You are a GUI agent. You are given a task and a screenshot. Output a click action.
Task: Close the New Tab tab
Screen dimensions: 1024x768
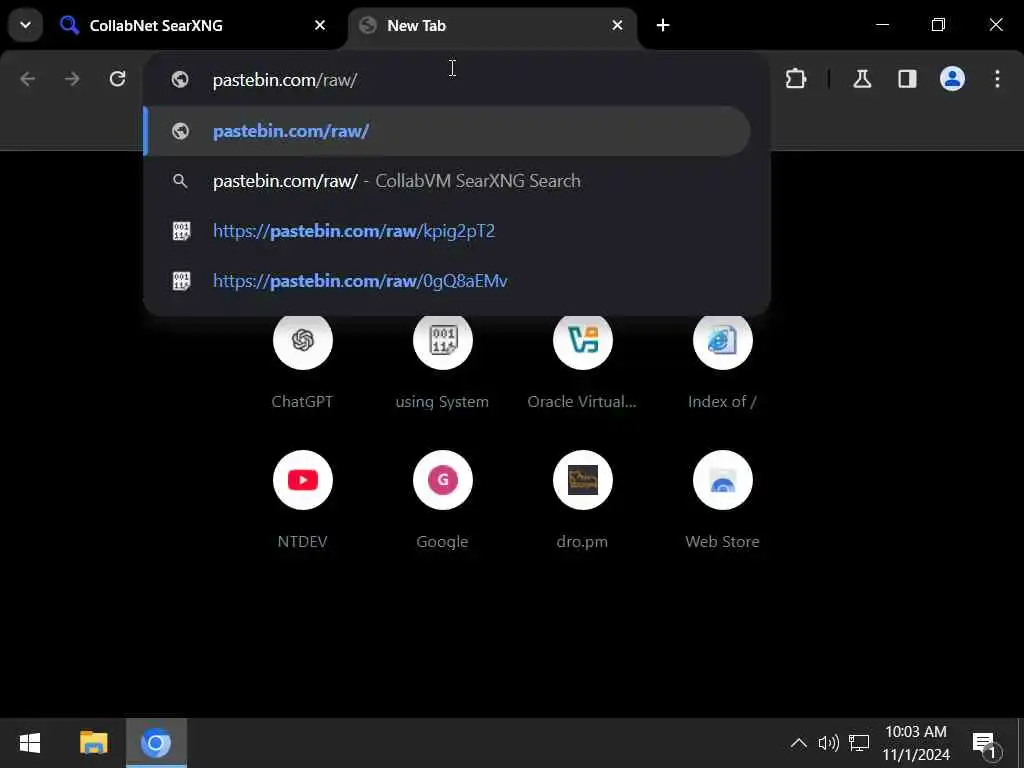pyautogui.click(x=617, y=25)
